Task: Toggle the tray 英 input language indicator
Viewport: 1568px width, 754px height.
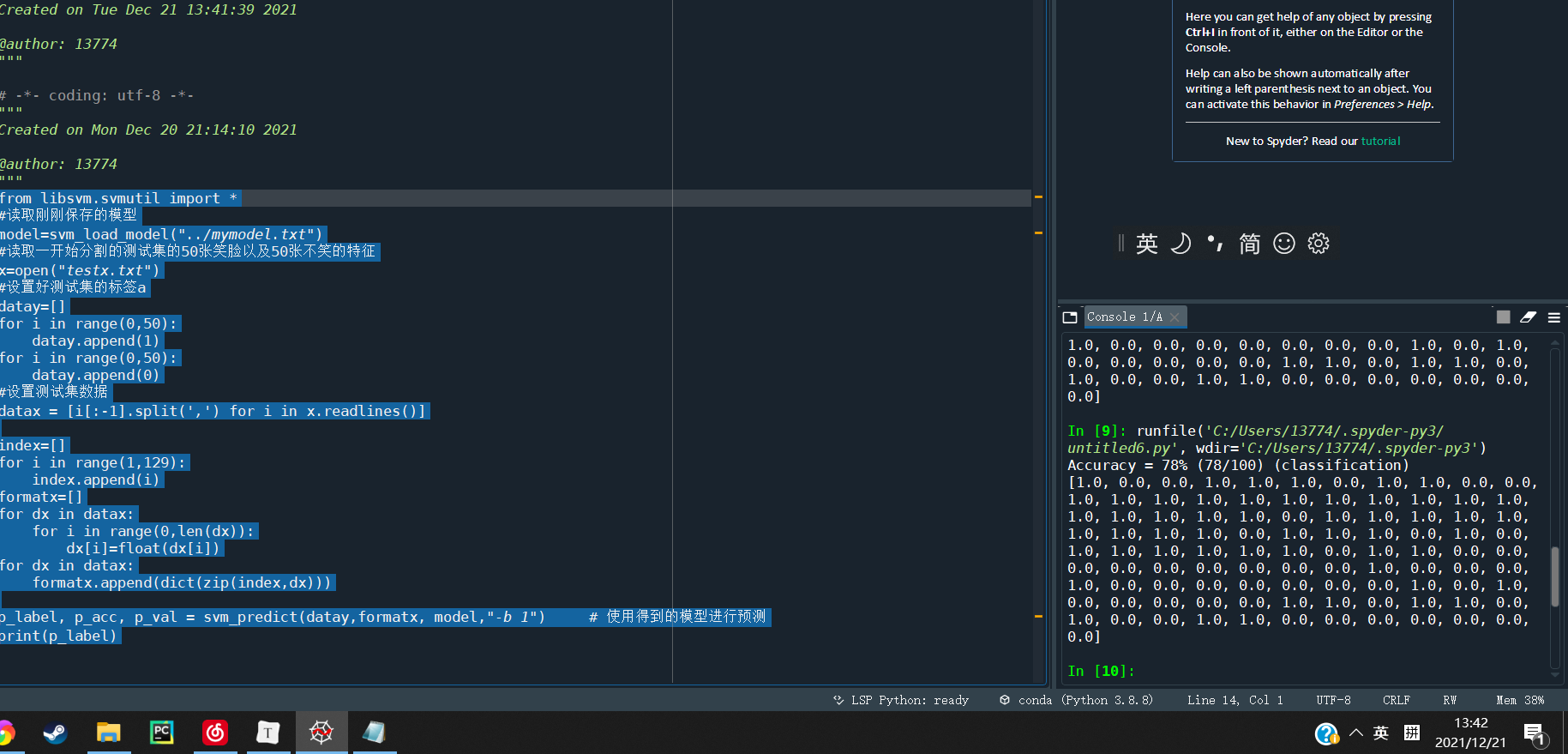Action: [x=1381, y=733]
